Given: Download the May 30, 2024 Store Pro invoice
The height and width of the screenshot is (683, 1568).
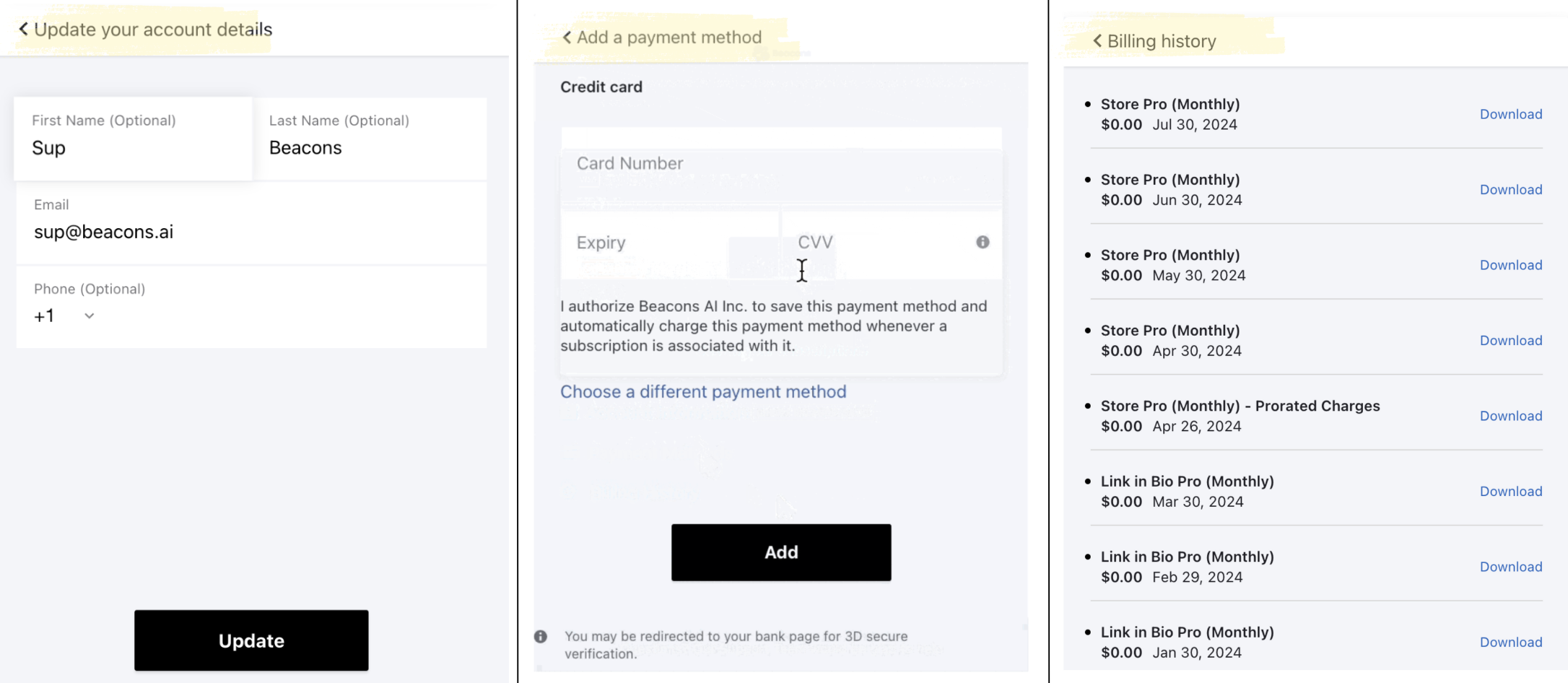Looking at the screenshot, I should 1511,265.
